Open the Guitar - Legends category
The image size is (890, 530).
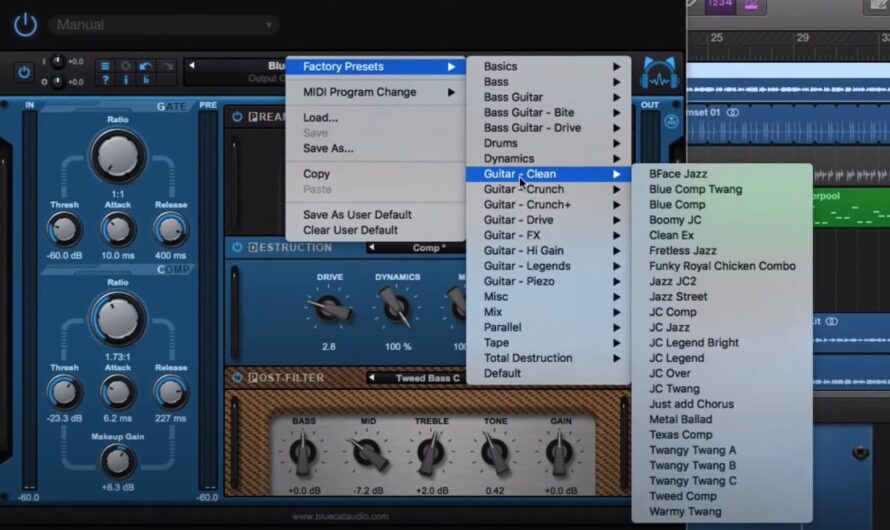pyautogui.click(x=548, y=266)
